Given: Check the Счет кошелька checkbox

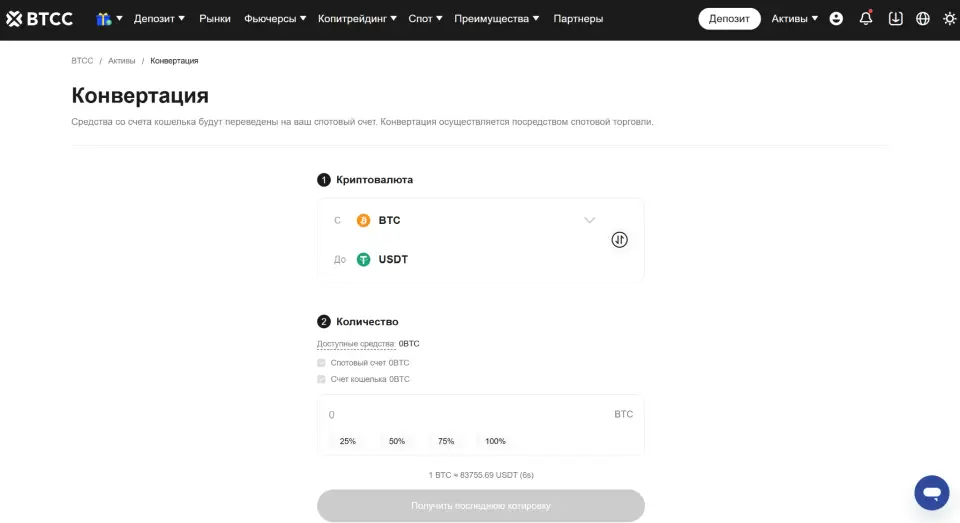Looking at the screenshot, I should click(x=321, y=379).
